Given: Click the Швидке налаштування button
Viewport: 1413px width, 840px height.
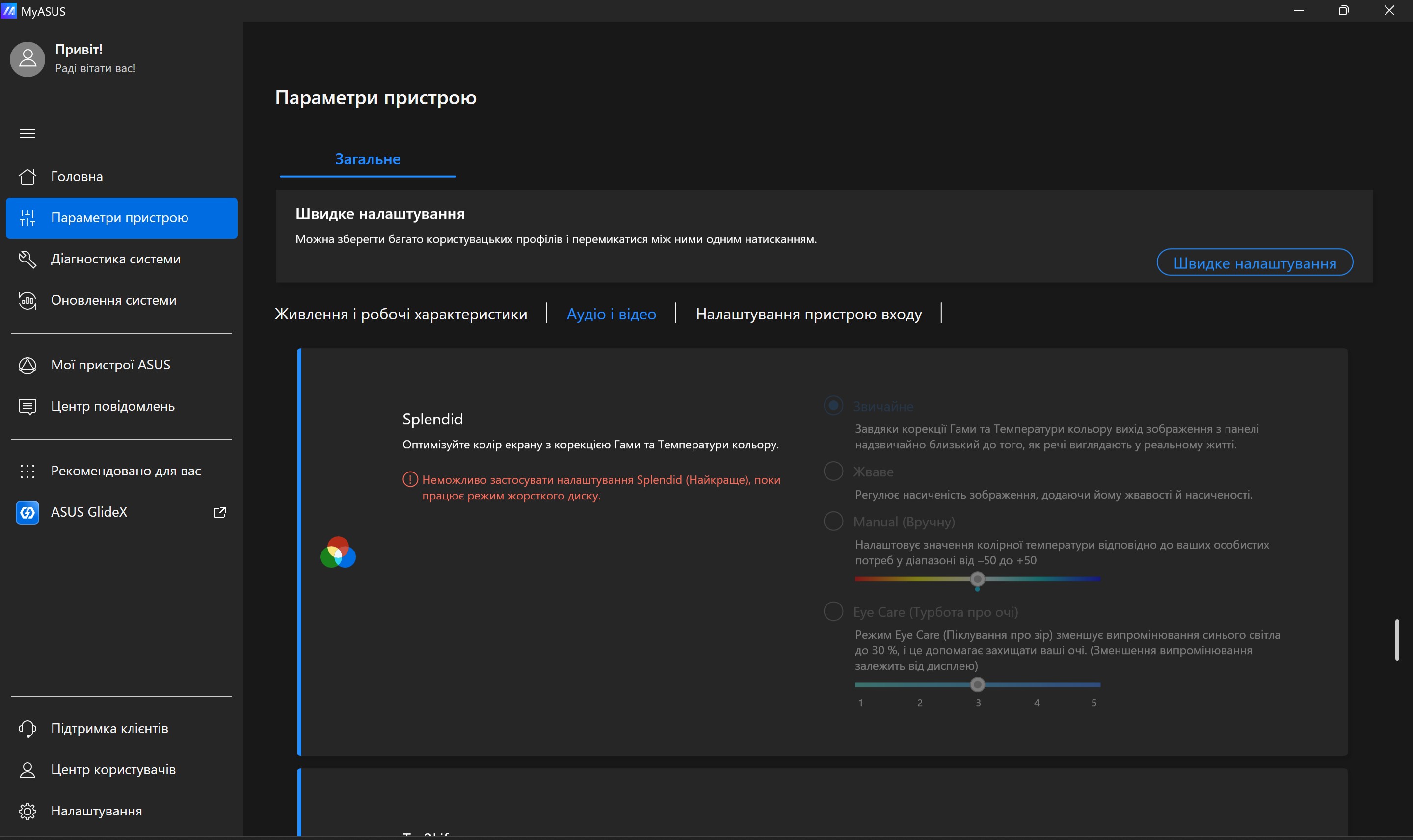Looking at the screenshot, I should point(1254,262).
